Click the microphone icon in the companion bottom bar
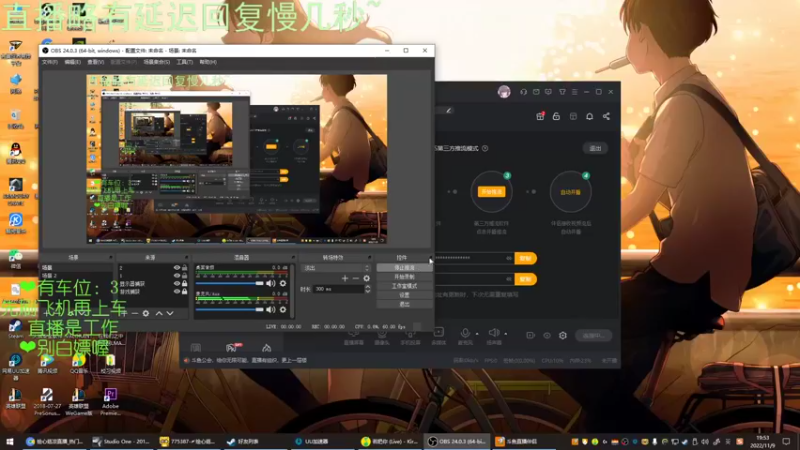Screen dimensions: 800x450 pyautogui.click(x=465, y=333)
